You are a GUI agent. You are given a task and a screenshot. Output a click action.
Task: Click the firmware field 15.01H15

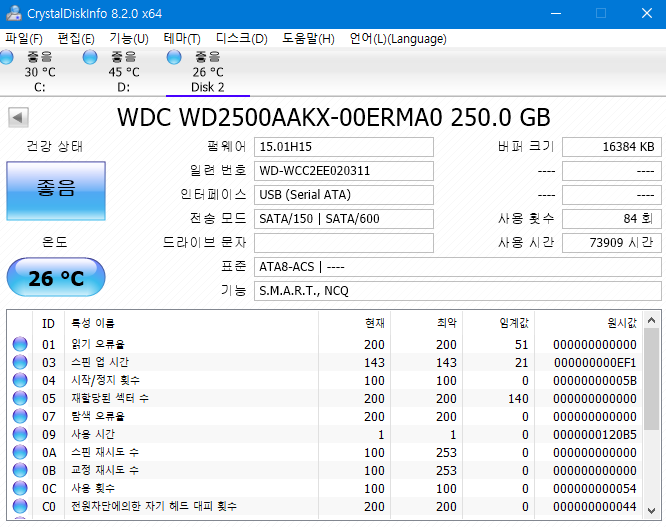click(x=344, y=147)
